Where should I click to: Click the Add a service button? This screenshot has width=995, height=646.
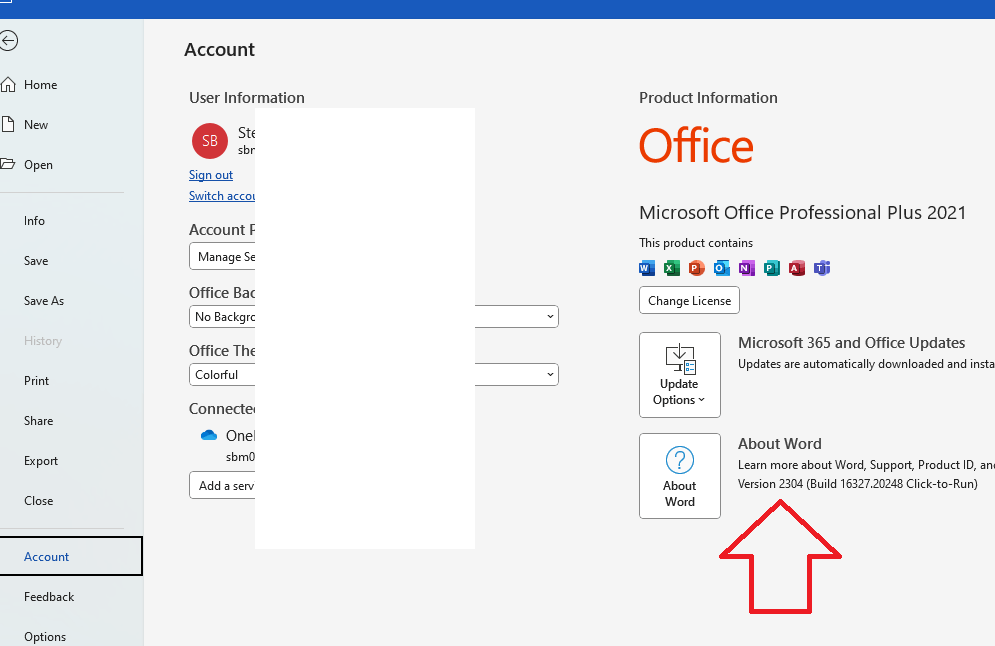coord(222,485)
